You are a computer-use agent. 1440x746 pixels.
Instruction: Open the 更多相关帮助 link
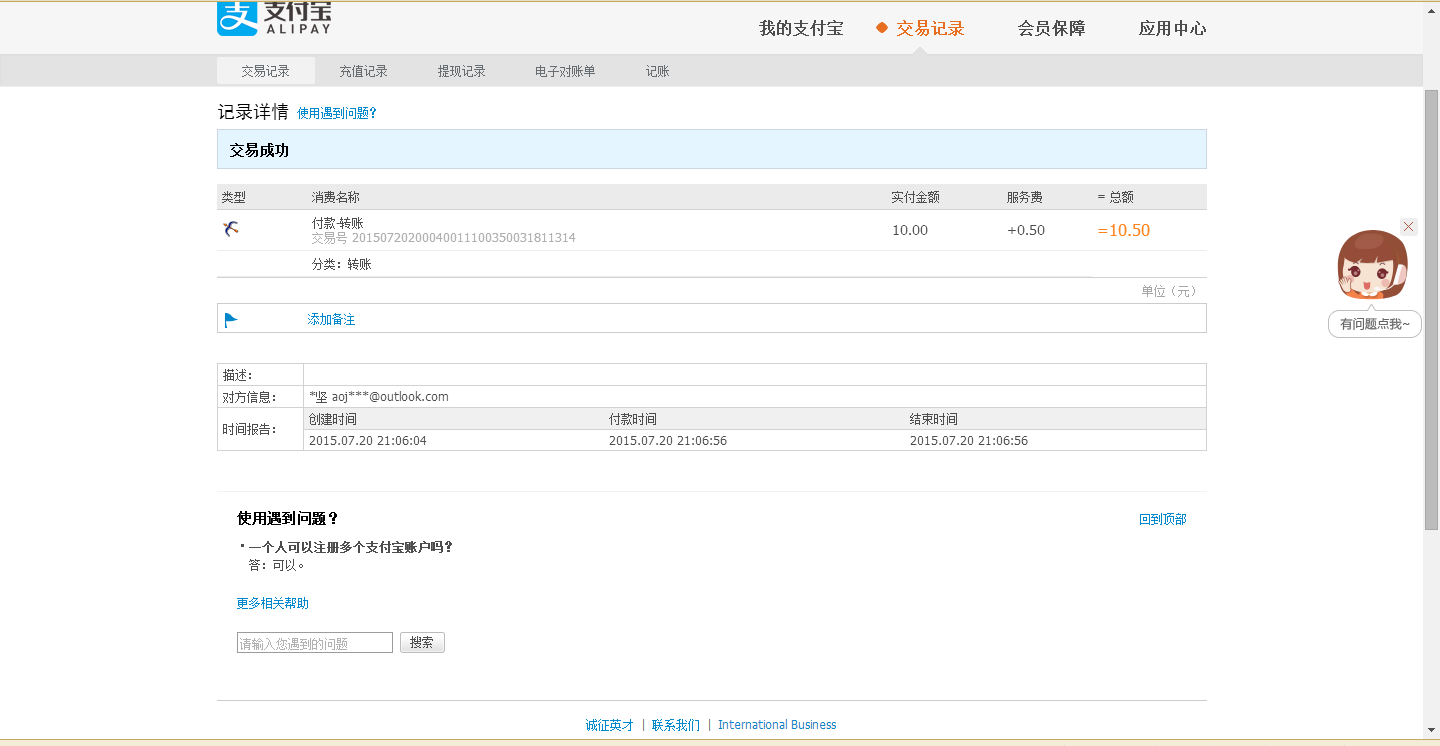click(x=272, y=604)
